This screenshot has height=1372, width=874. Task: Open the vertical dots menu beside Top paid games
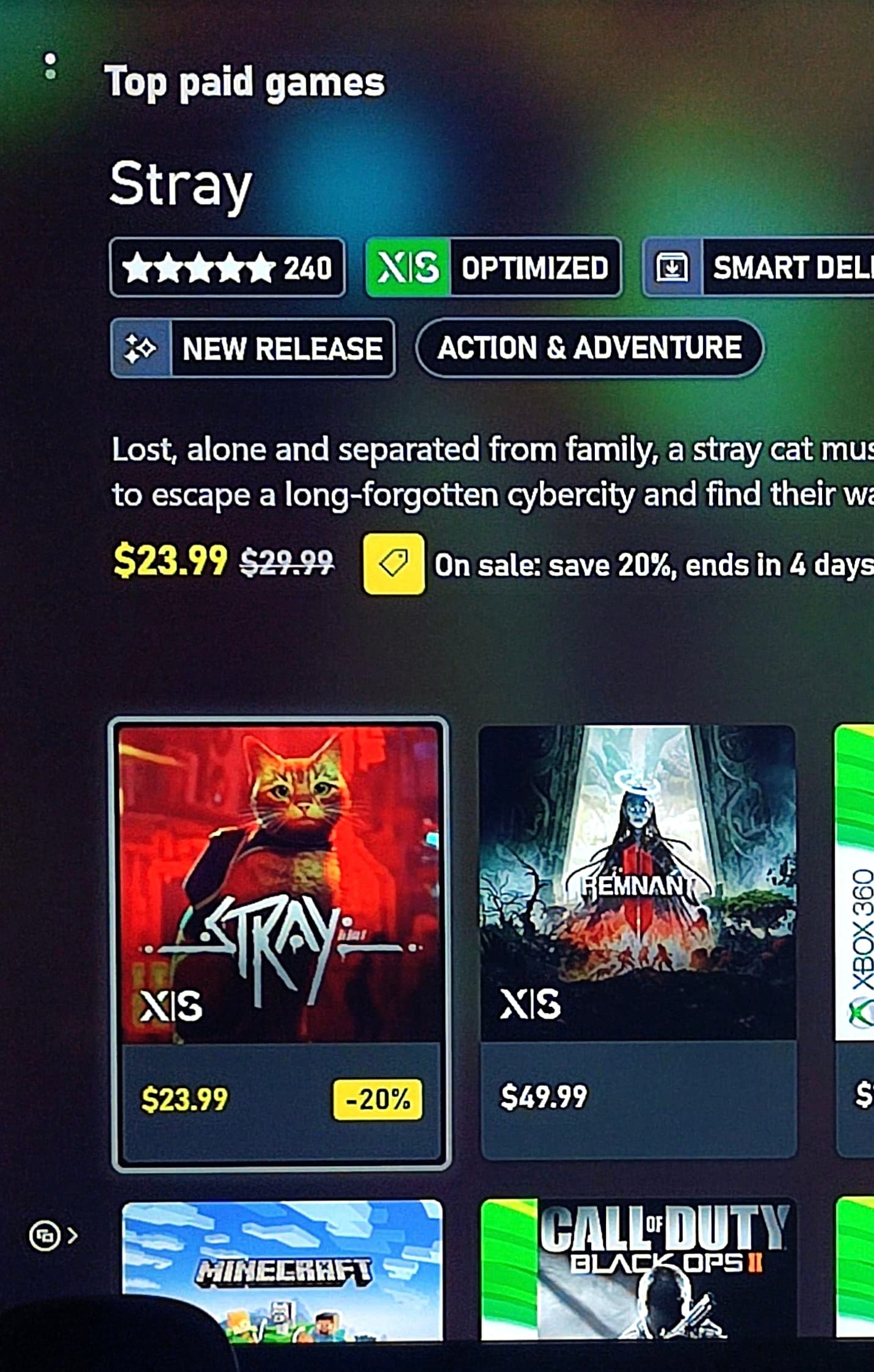tap(50, 66)
